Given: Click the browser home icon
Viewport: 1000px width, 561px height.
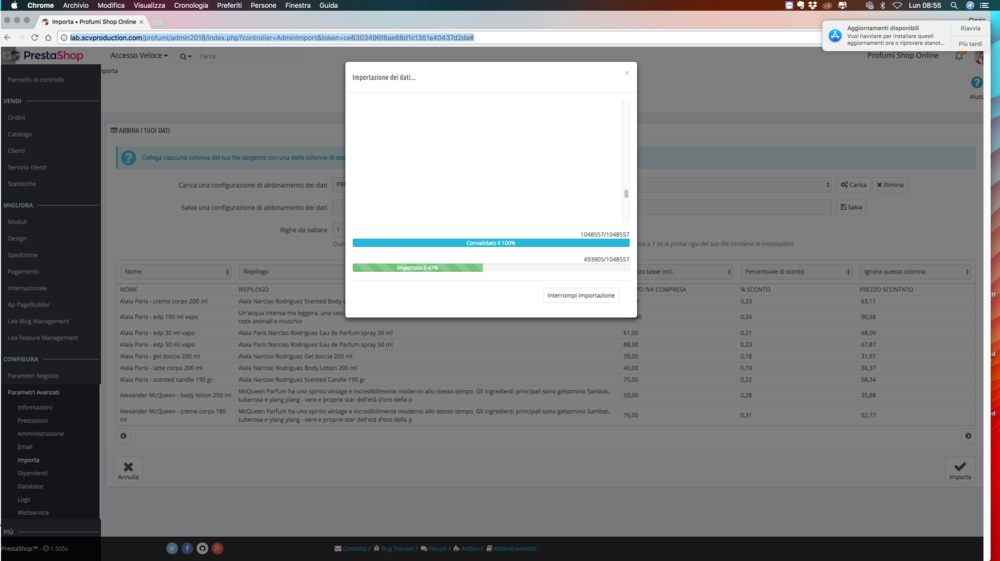Looking at the screenshot, I should (x=48, y=38).
